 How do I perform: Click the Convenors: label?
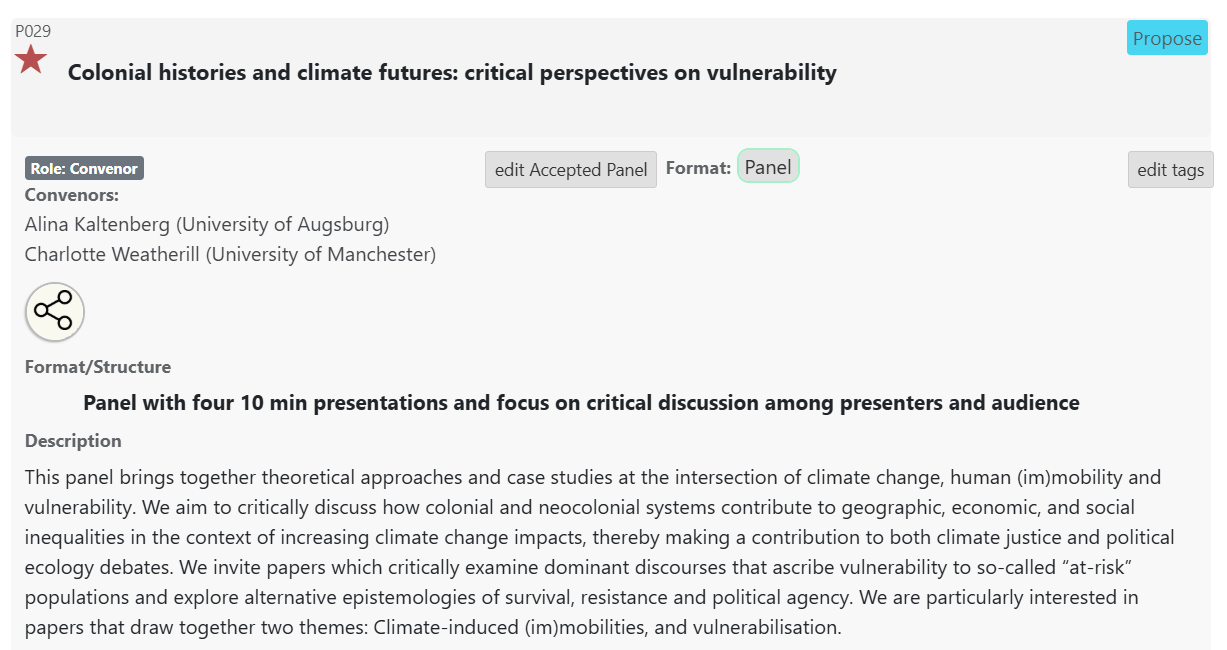[x=72, y=195]
